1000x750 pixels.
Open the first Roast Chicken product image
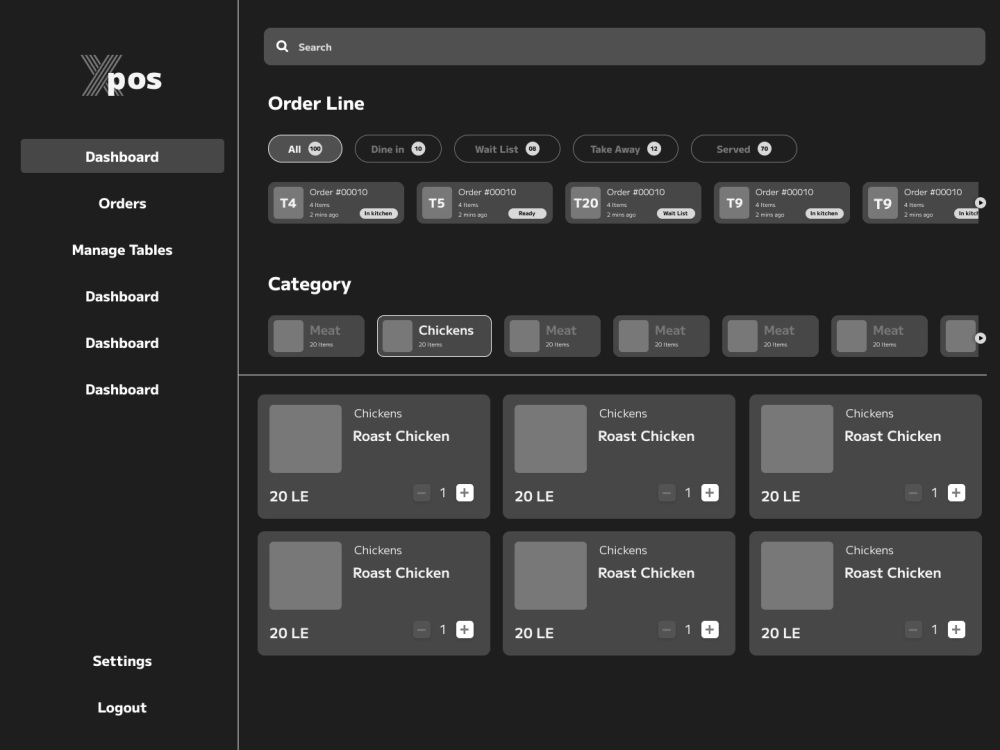(305, 438)
